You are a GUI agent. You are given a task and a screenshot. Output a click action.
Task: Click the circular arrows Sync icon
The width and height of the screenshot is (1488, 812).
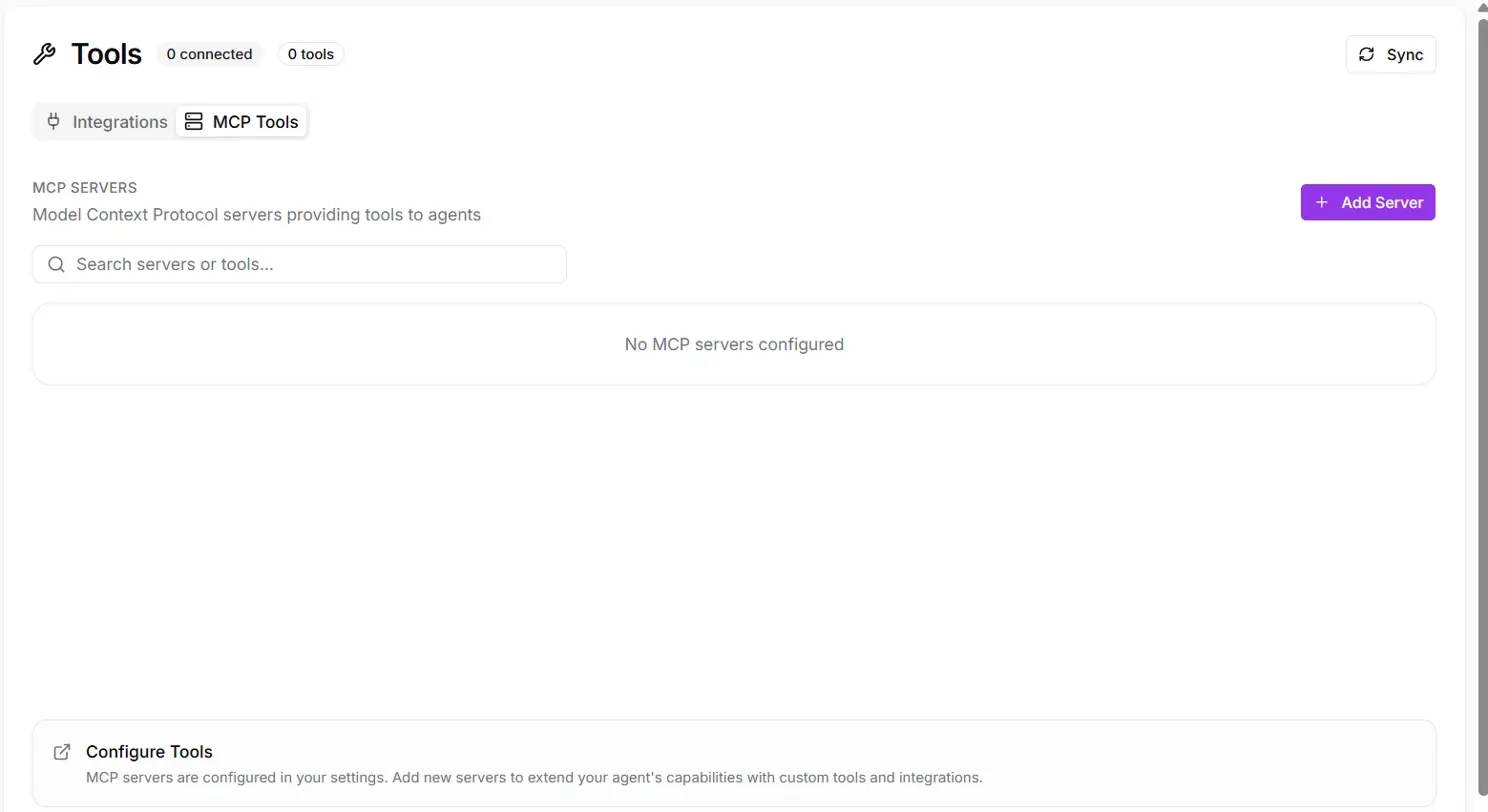pos(1367,55)
